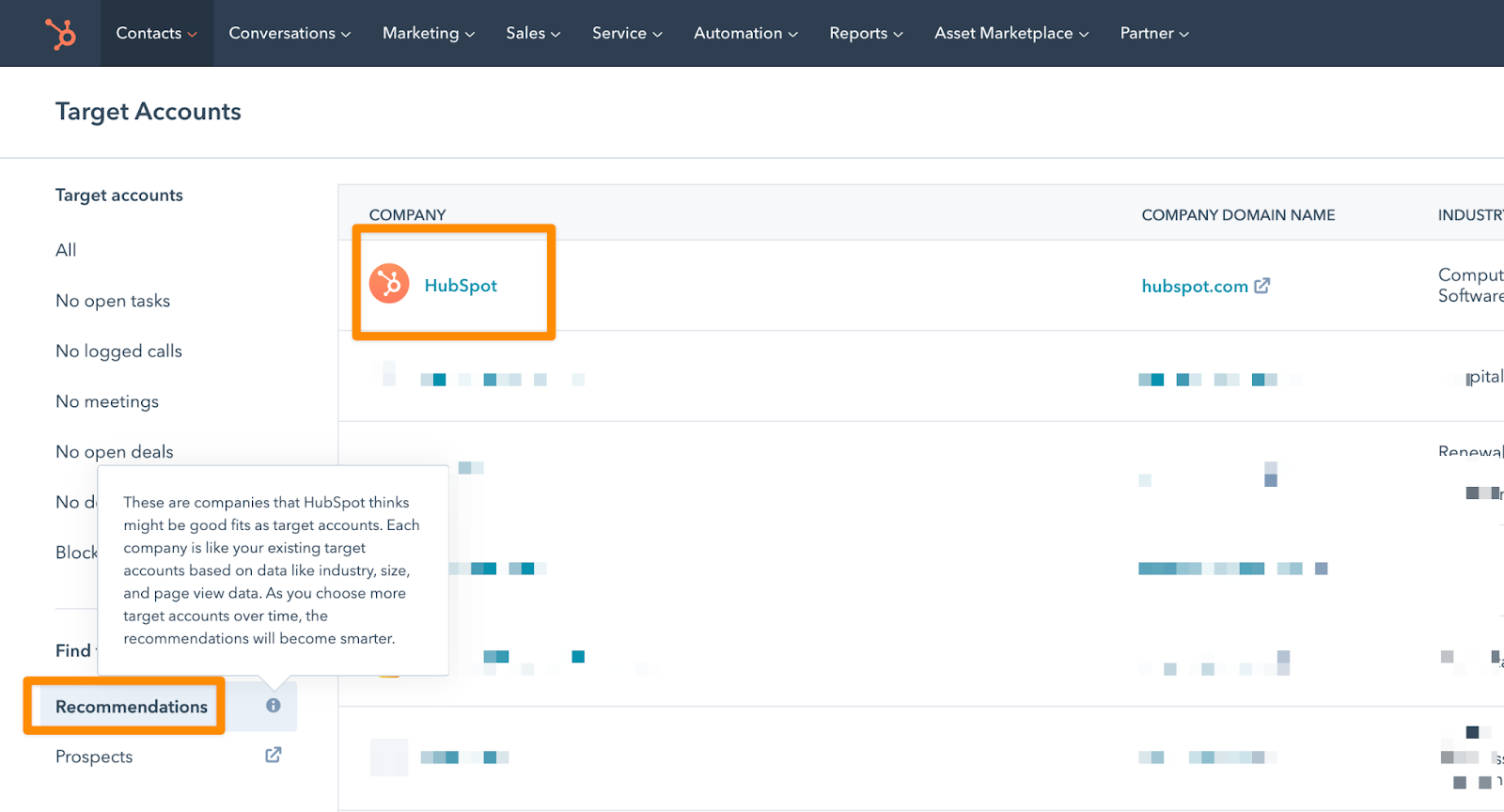Viewport: 1504px width, 812px height.
Task: Click the HubSpot sprocket logo in navbar
Action: pos(61,34)
